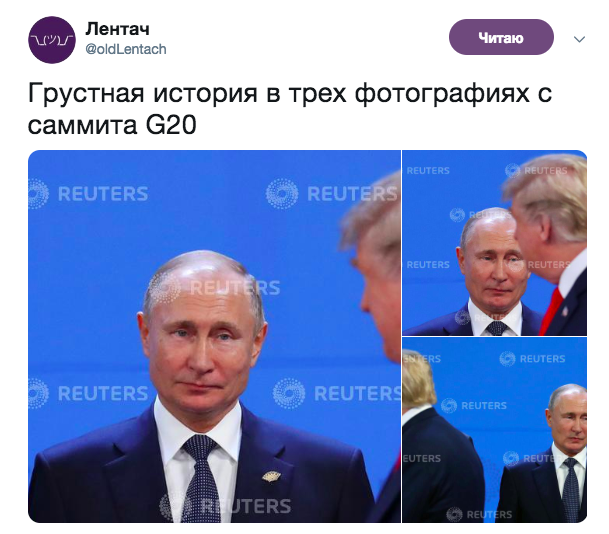The height and width of the screenshot is (534, 609).
Task: Click the dotted tie in the large photo
Action: (x=201, y=478)
